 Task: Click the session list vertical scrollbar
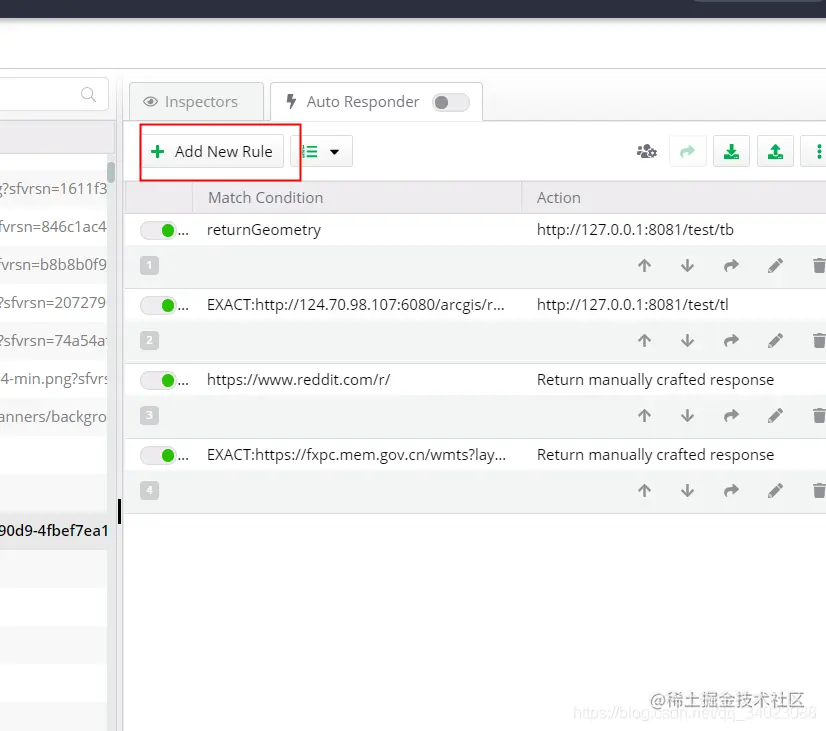111,172
